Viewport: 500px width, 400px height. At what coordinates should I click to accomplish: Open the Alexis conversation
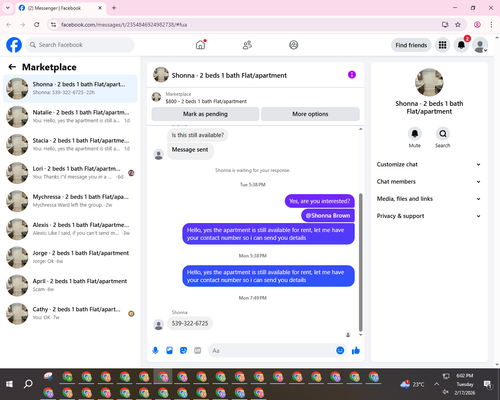70,229
